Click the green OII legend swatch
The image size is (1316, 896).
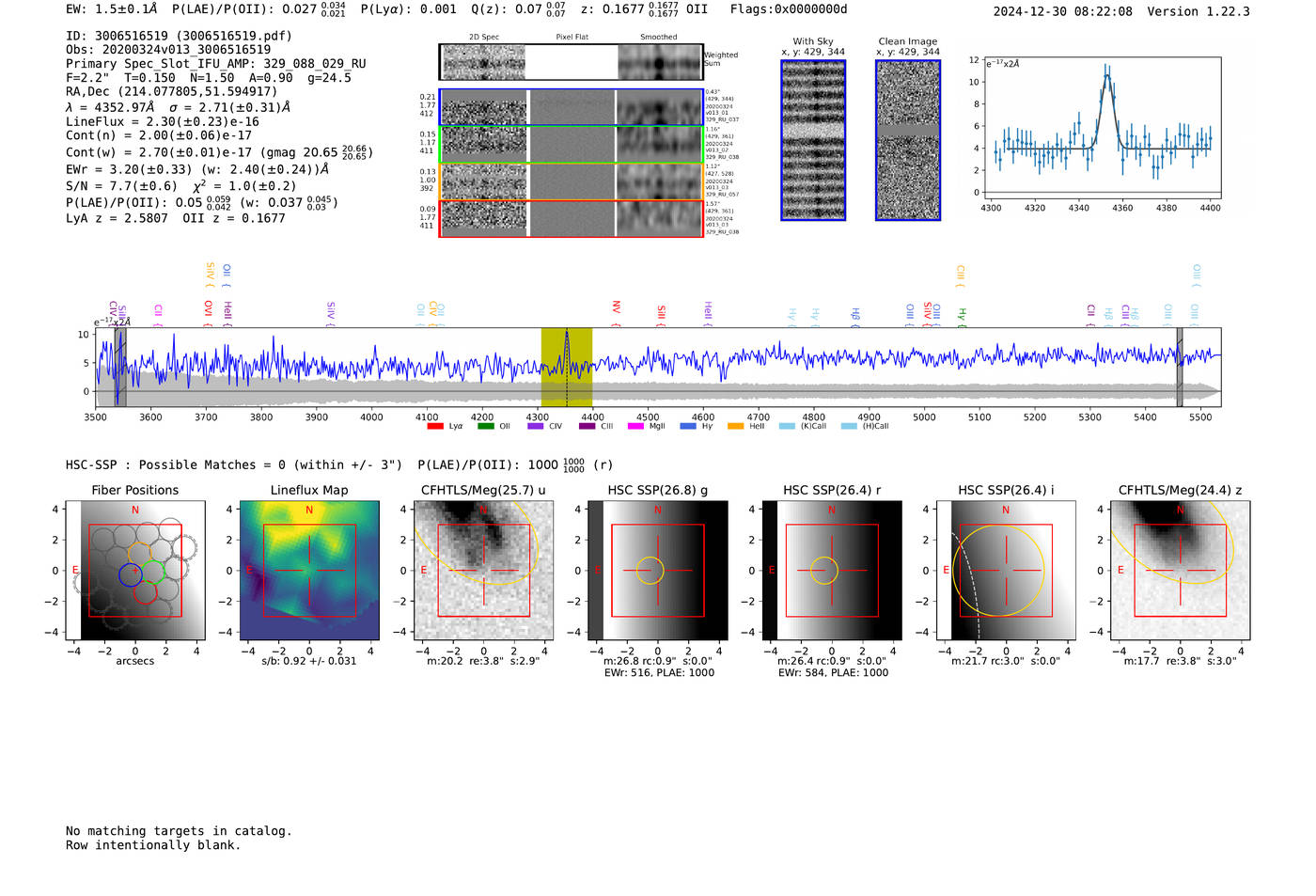point(486,426)
